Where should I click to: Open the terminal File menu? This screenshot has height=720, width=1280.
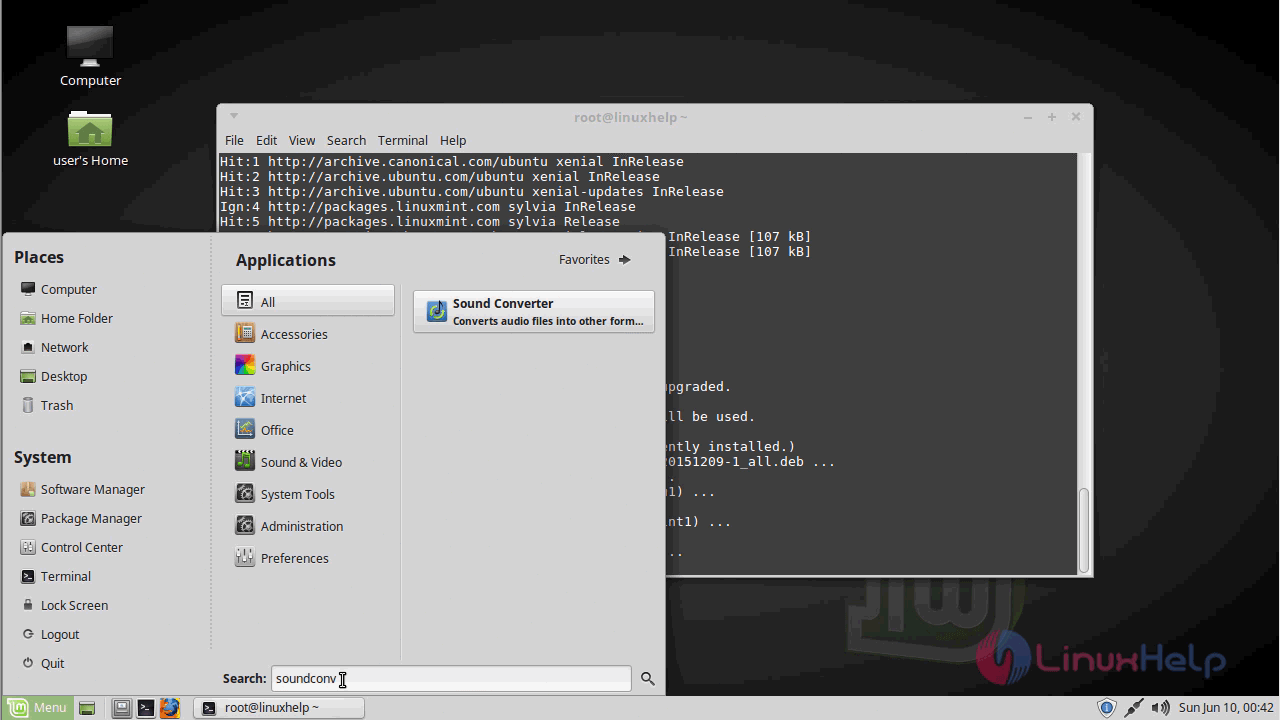234,140
